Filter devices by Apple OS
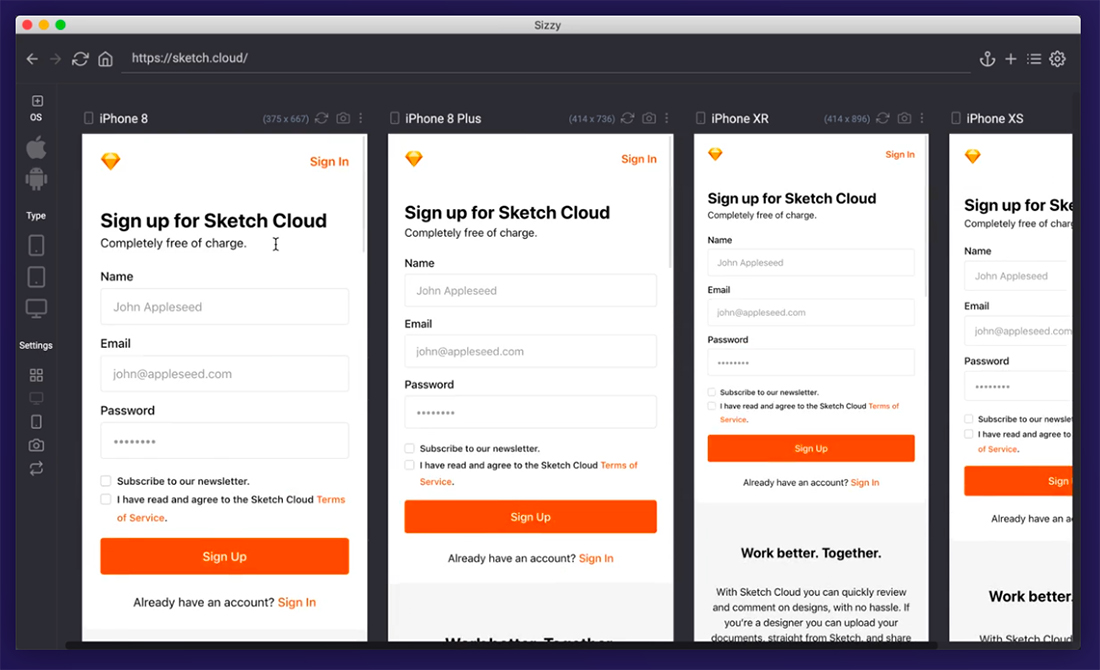 36,147
